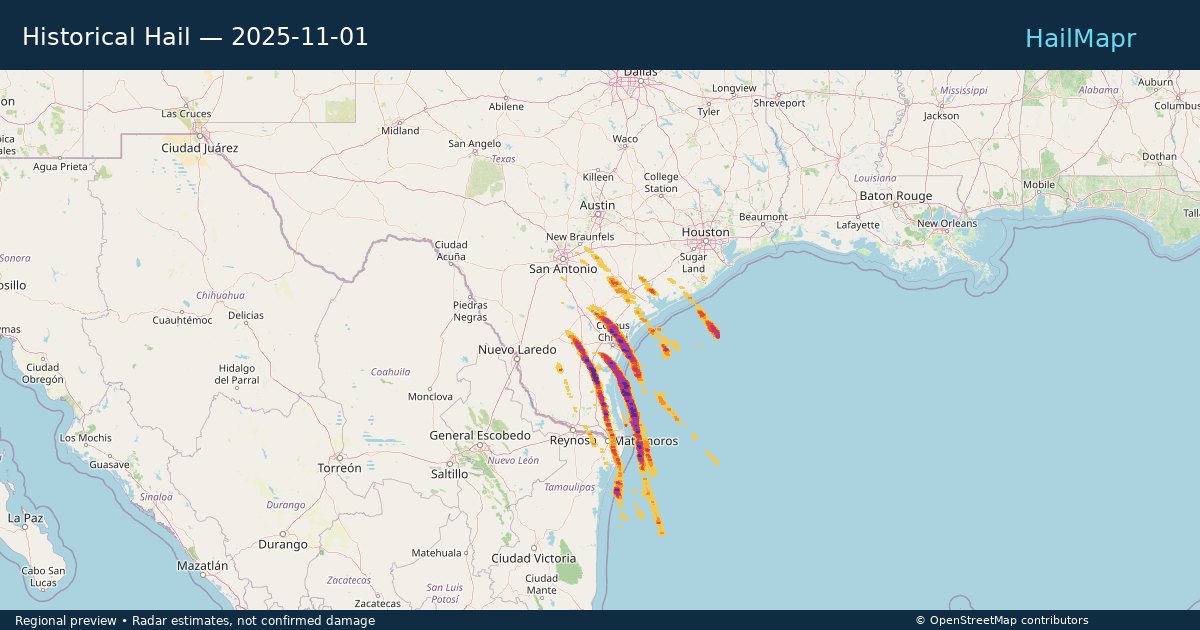The height and width of the screenshot is (630, 1200).
Task: Click the Delicias city label
Action: (x=246, y=315)
